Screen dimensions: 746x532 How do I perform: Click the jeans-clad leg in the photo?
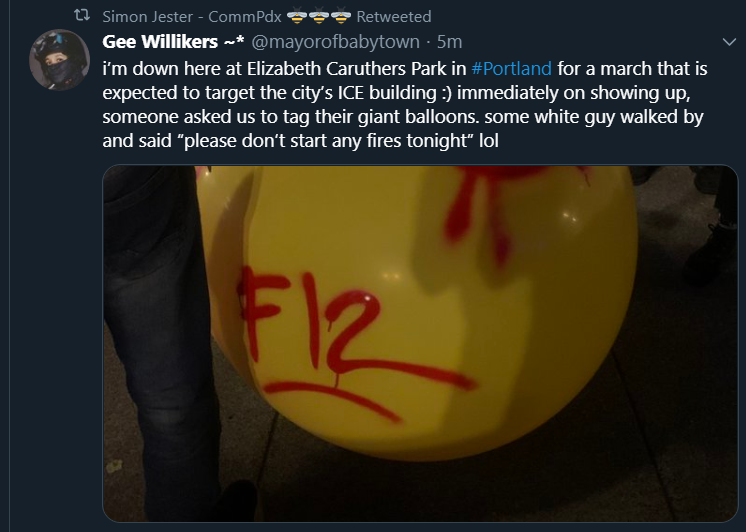[x=157, y=343]
